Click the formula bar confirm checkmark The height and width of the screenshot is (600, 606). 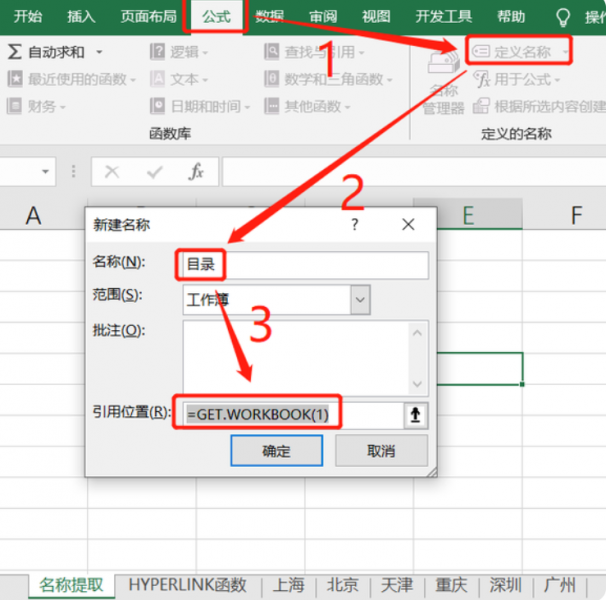pyautogui.click(x=155, y=172)
